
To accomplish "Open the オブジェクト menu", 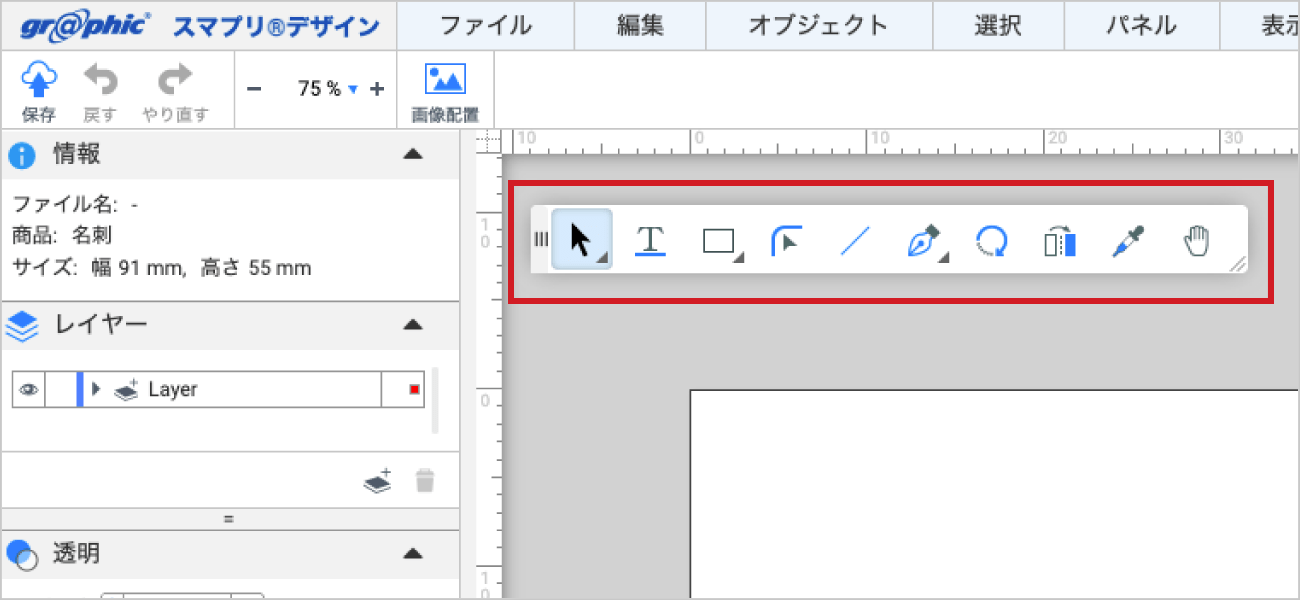I will [819, 26].
